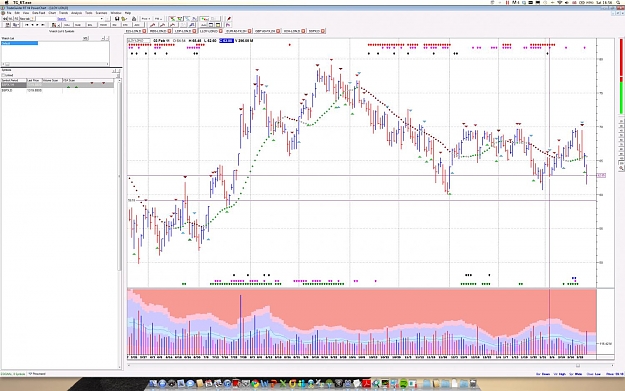Viewport: 625px width, 391px height.
Task: Open the Edit menu
Action: click(x=17, y=13)
